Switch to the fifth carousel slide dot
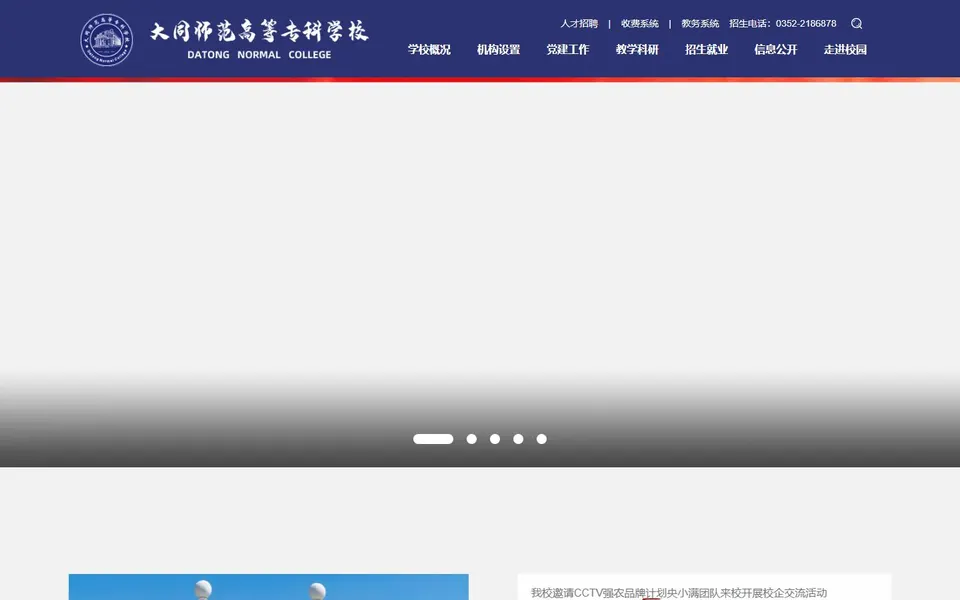The image size is (960, 600). coord(542,439)
